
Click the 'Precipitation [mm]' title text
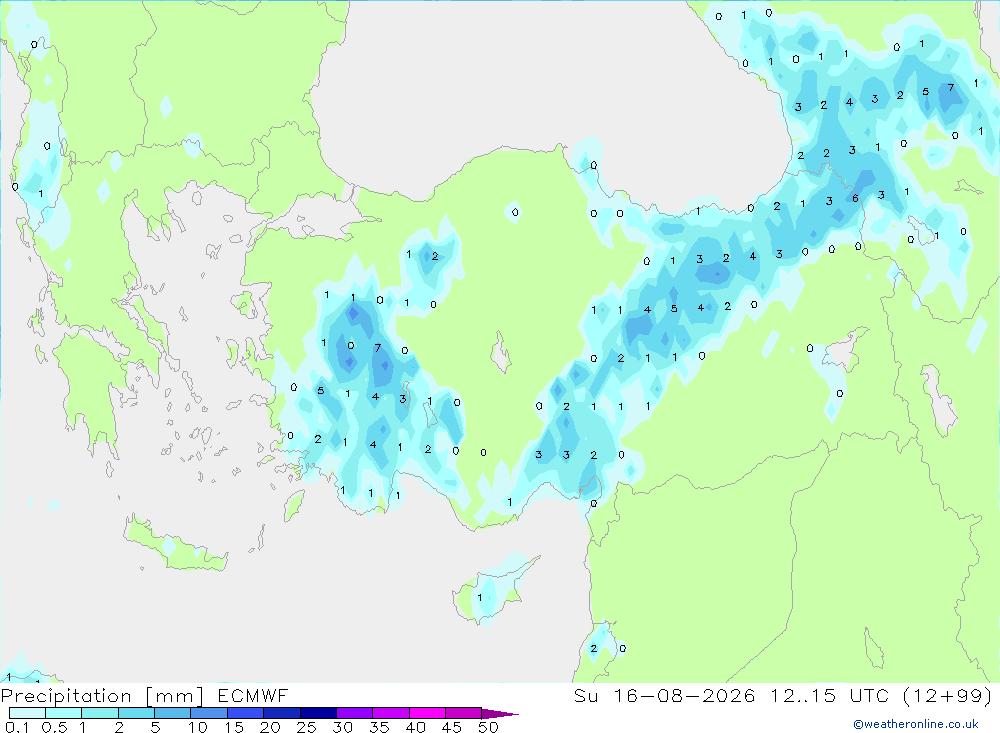(x=103, y=696)
